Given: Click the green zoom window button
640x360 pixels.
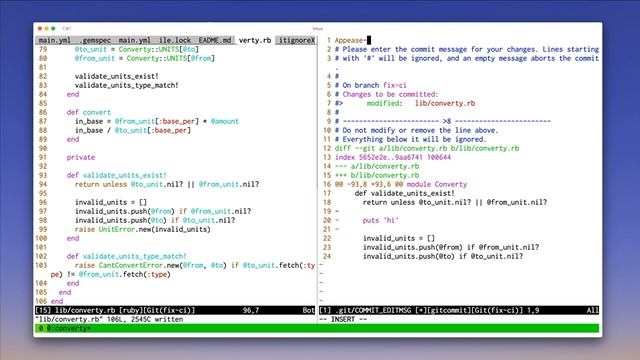Looking at the screenshot, I should (x=53, y=29).
